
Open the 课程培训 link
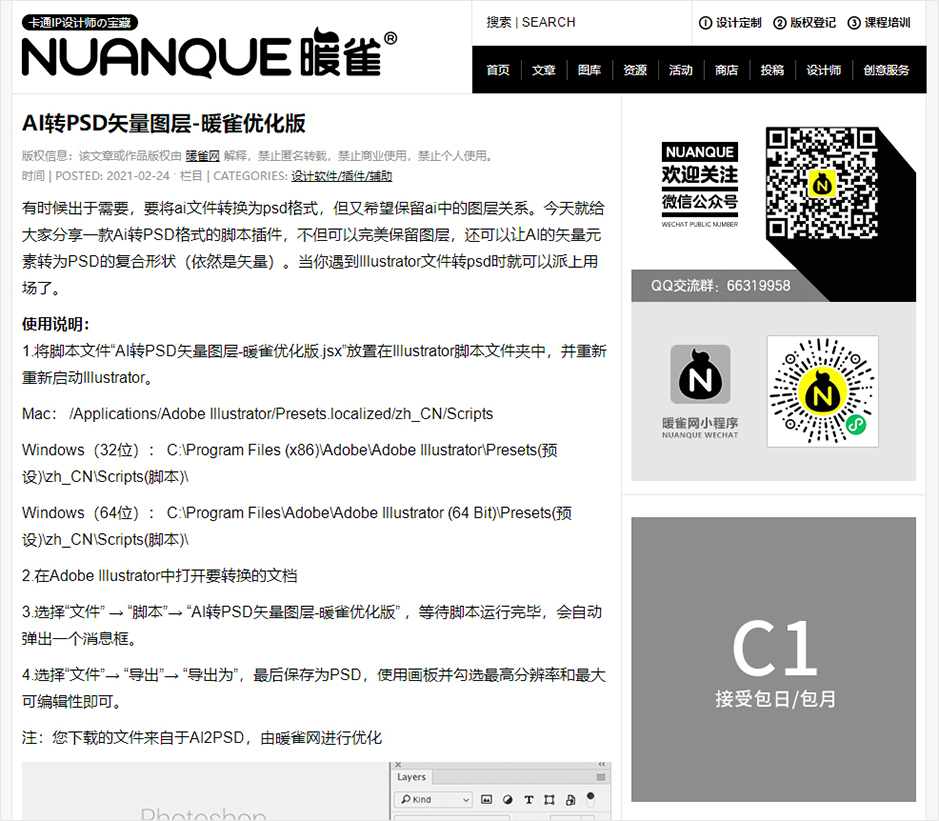[879, 23]
